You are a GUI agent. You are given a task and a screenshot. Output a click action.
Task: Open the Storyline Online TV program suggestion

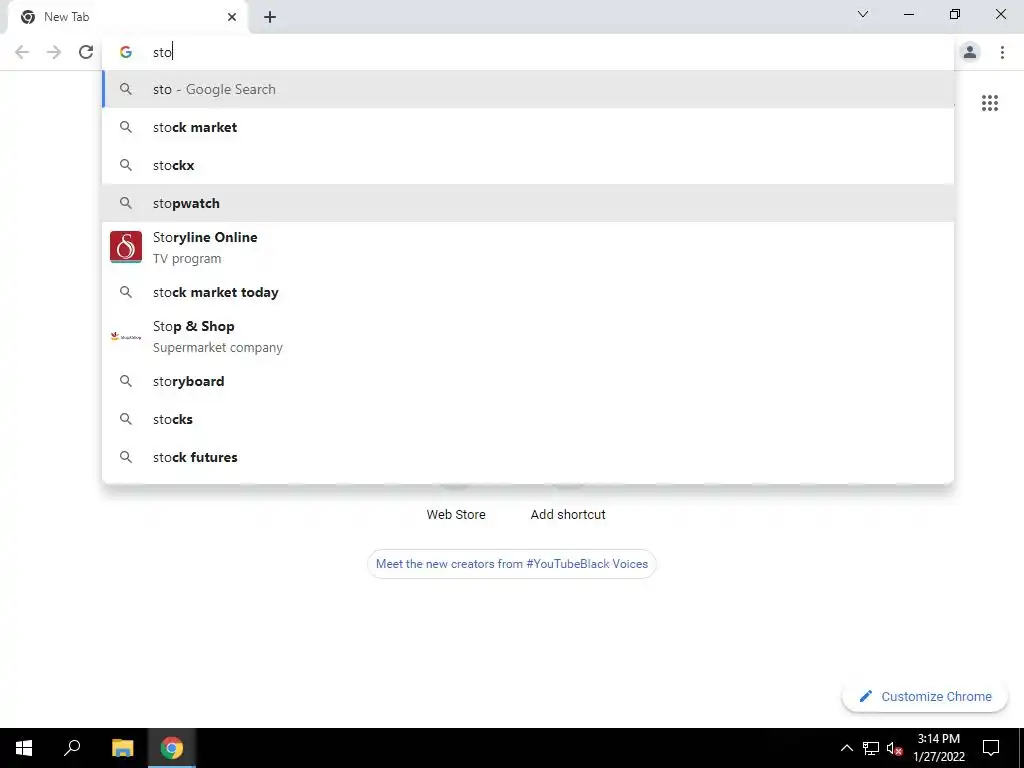pos(528,248)
